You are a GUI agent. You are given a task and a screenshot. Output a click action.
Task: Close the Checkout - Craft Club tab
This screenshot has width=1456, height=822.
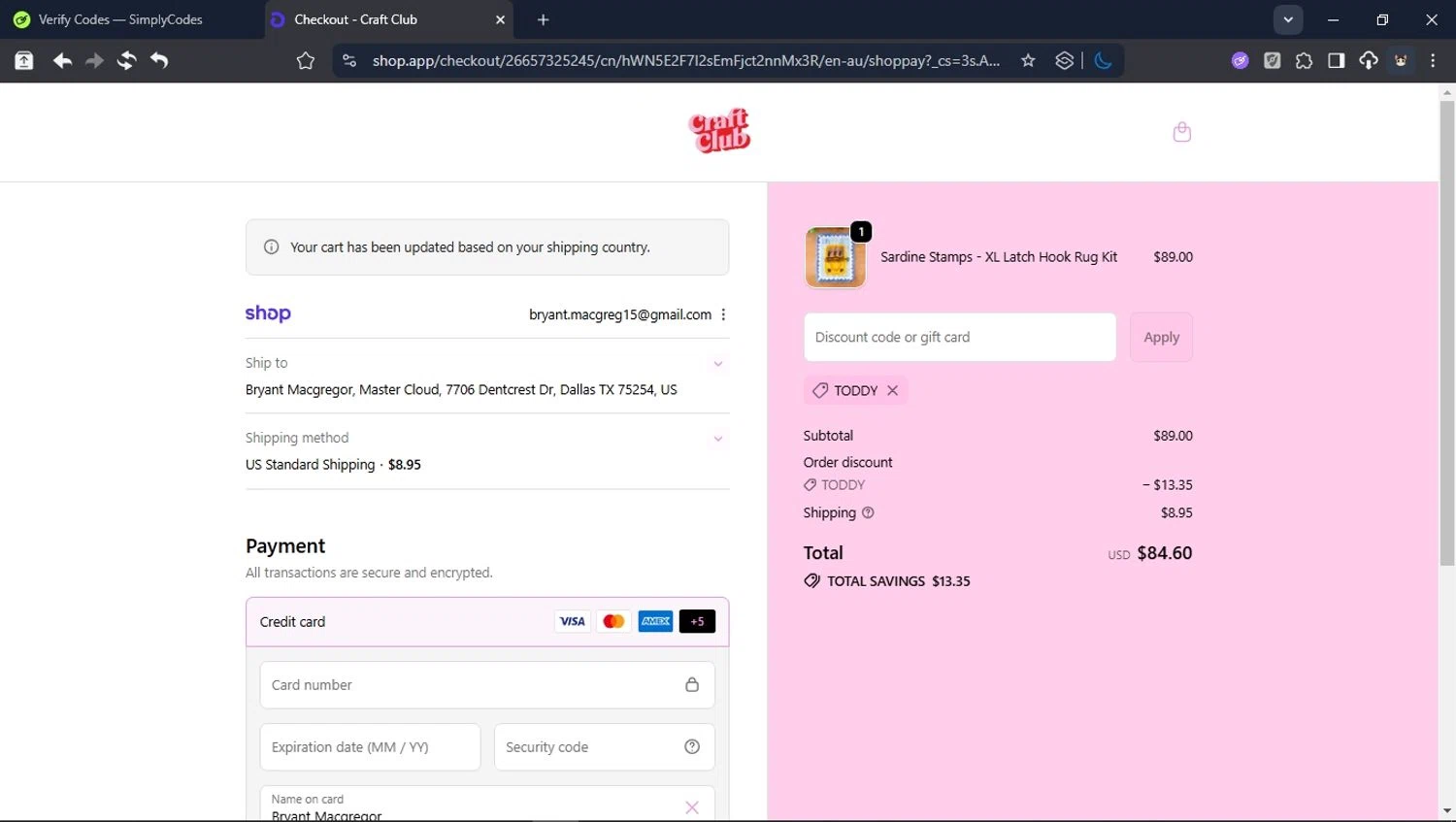pos(500,19)
